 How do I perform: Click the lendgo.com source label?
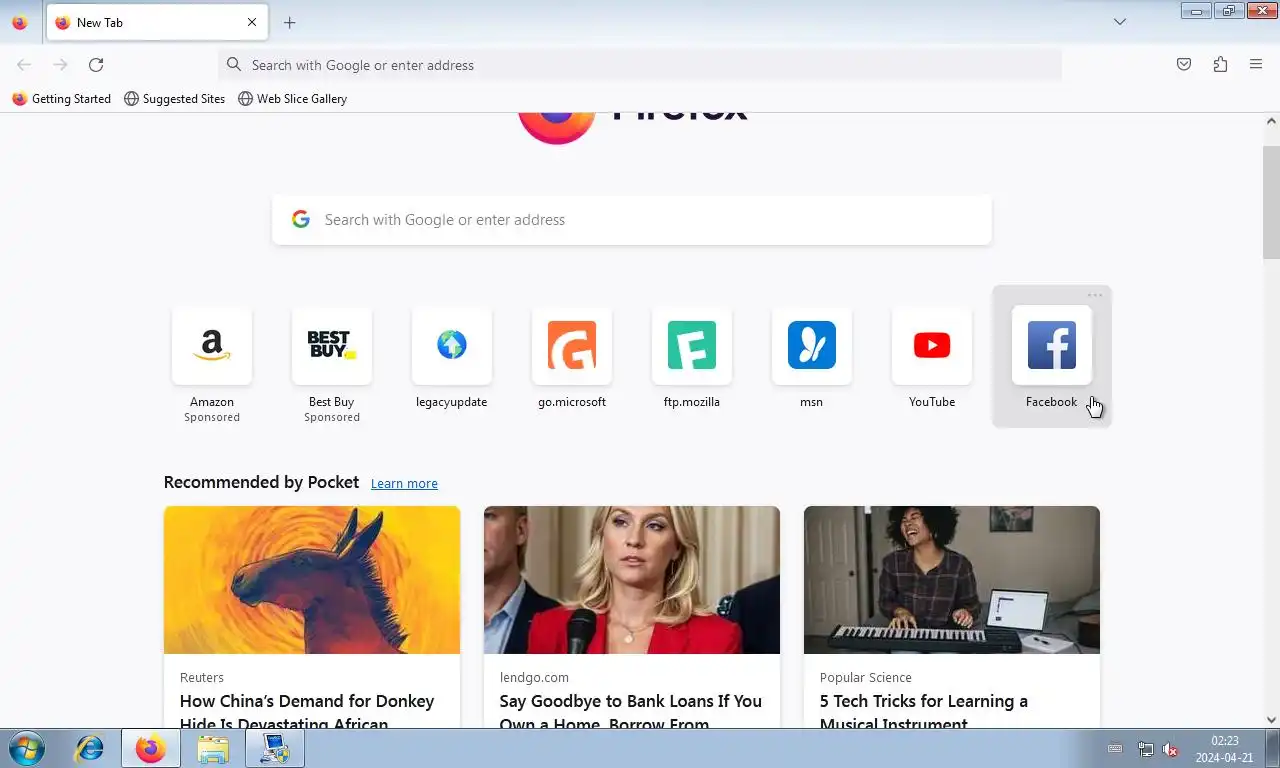534,678
